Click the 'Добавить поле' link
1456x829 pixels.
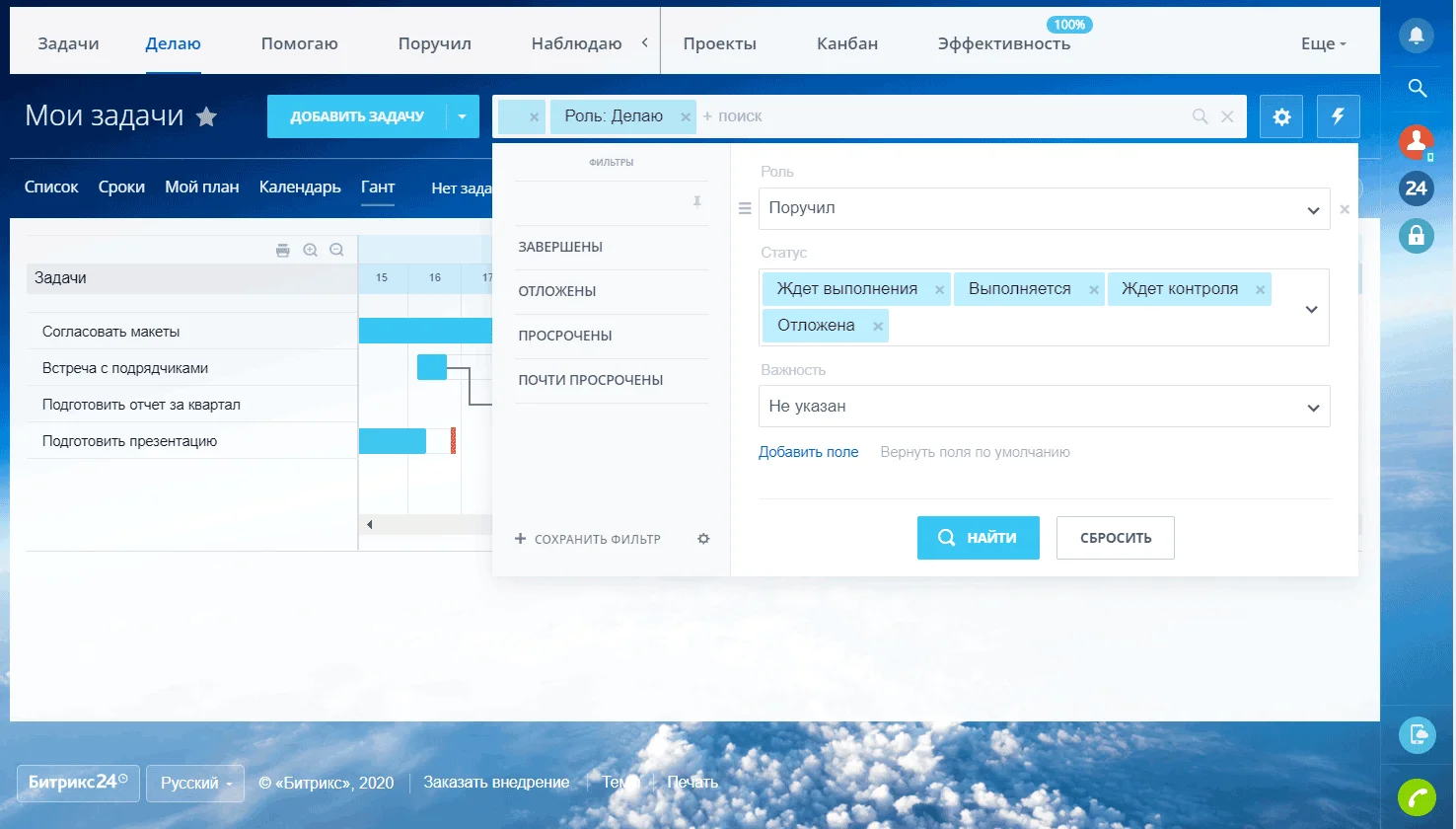coord(808,452)
